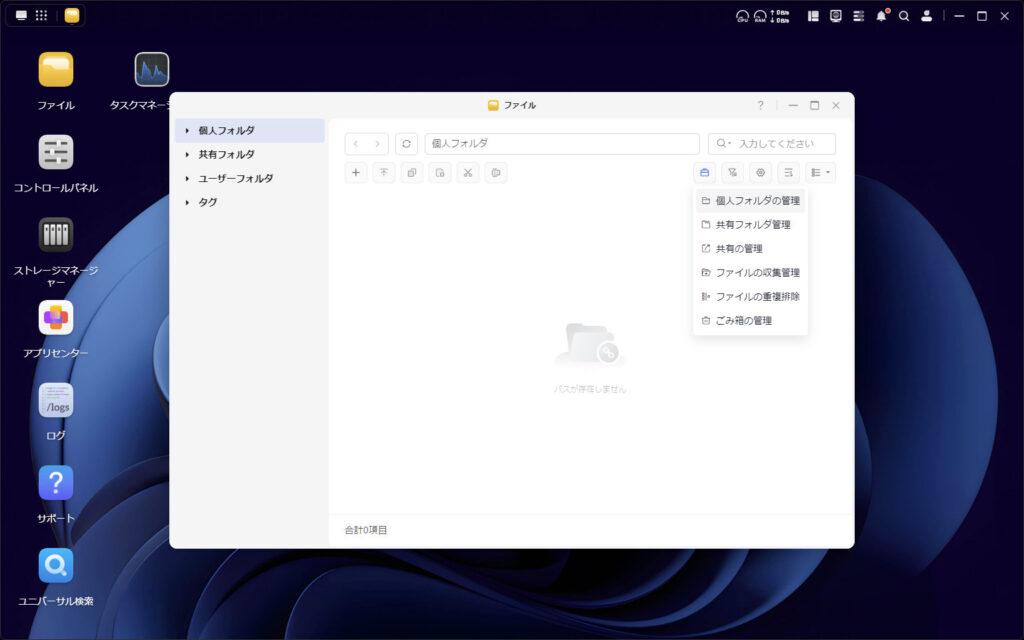Click the copy icon in the file toolbar

point(411,172)
